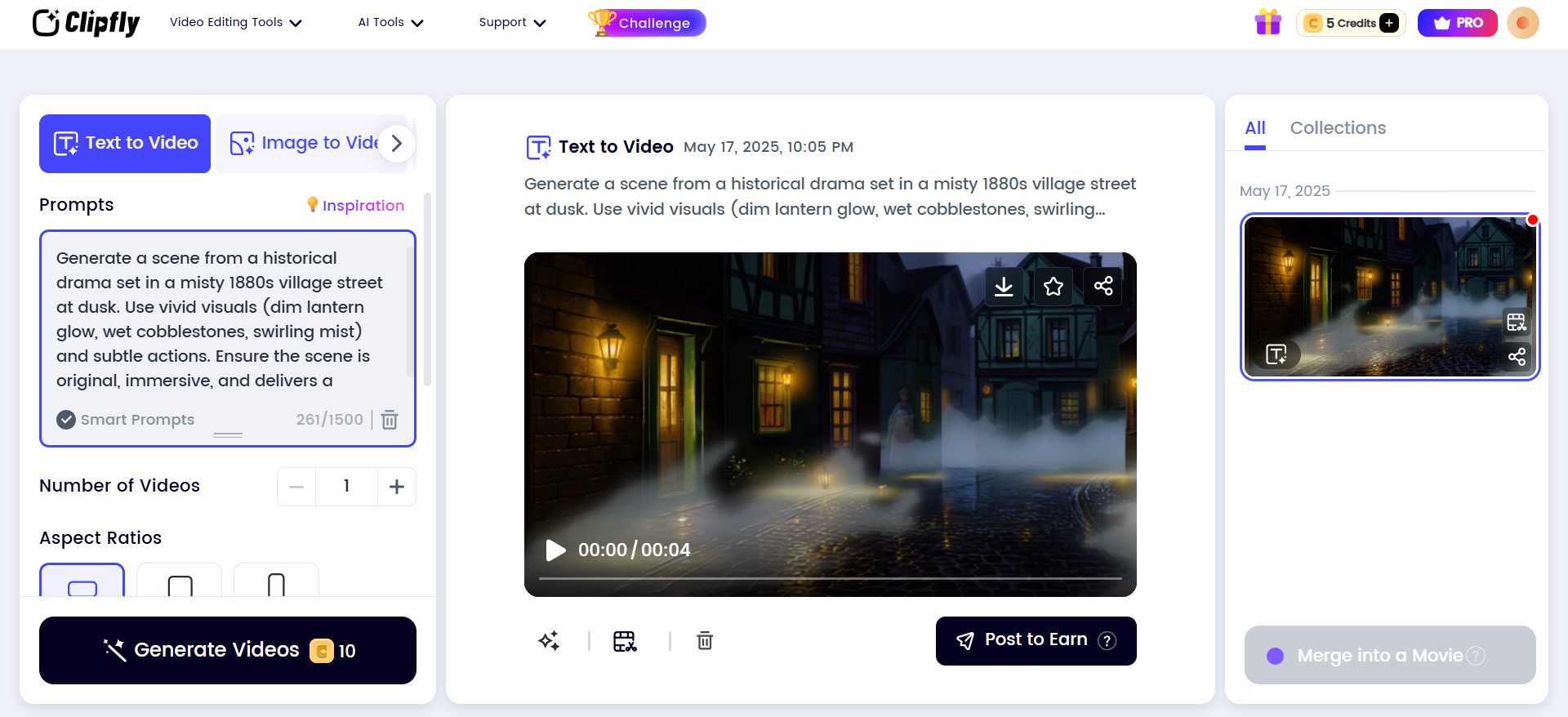
Task: Expand the Support menu
Action: point(512,23)
